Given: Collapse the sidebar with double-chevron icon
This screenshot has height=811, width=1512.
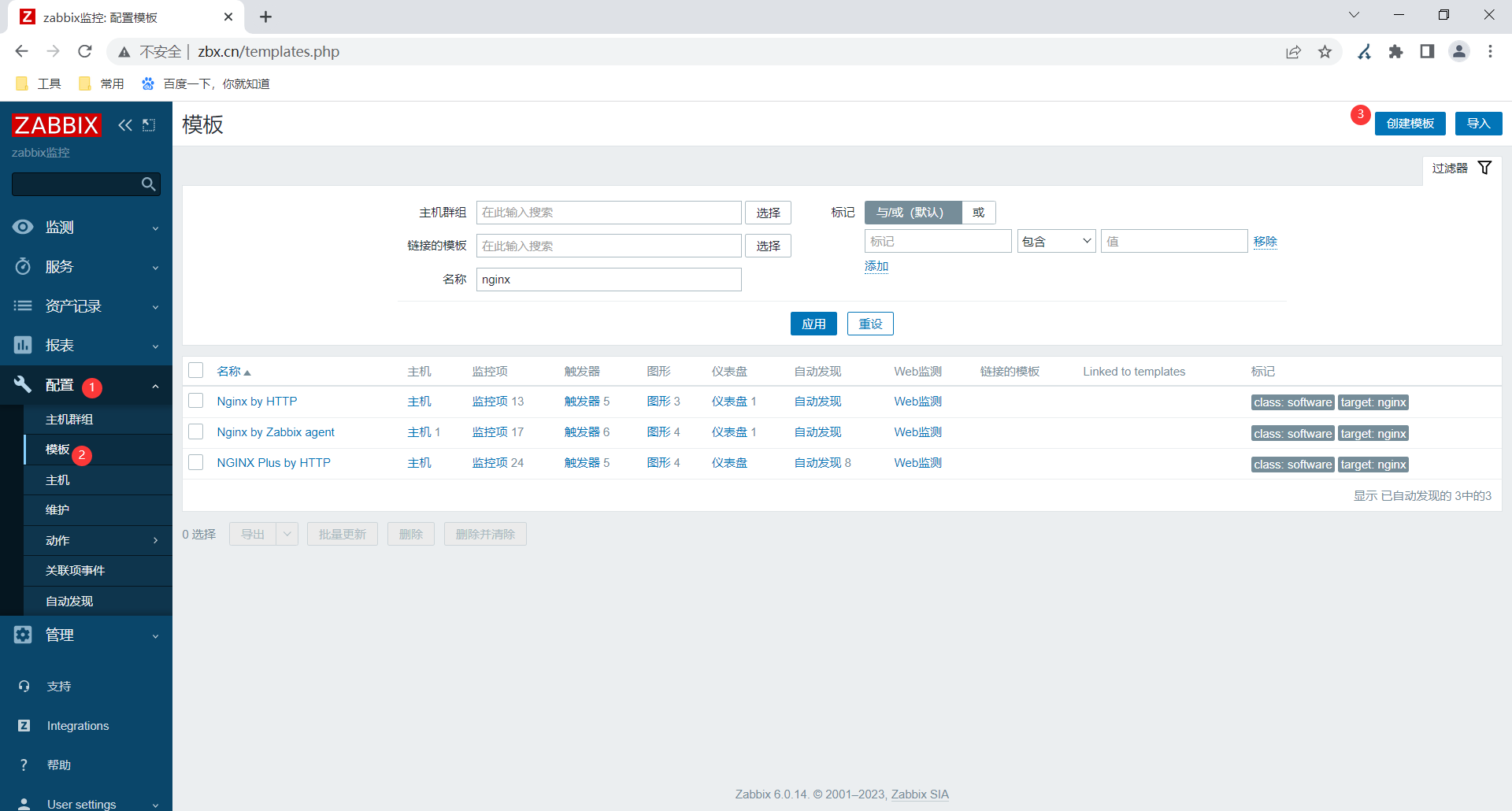Looking at the screenshot, I should (x=125, y=125).
